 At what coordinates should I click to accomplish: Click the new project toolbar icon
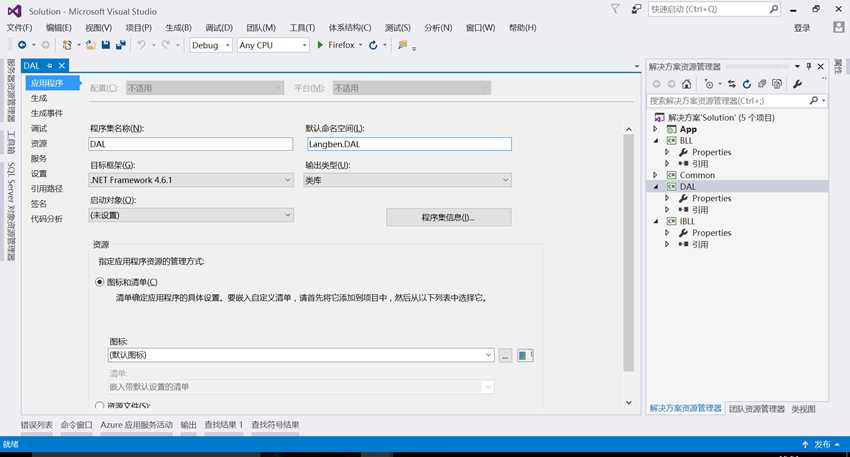tap(67, 45)
